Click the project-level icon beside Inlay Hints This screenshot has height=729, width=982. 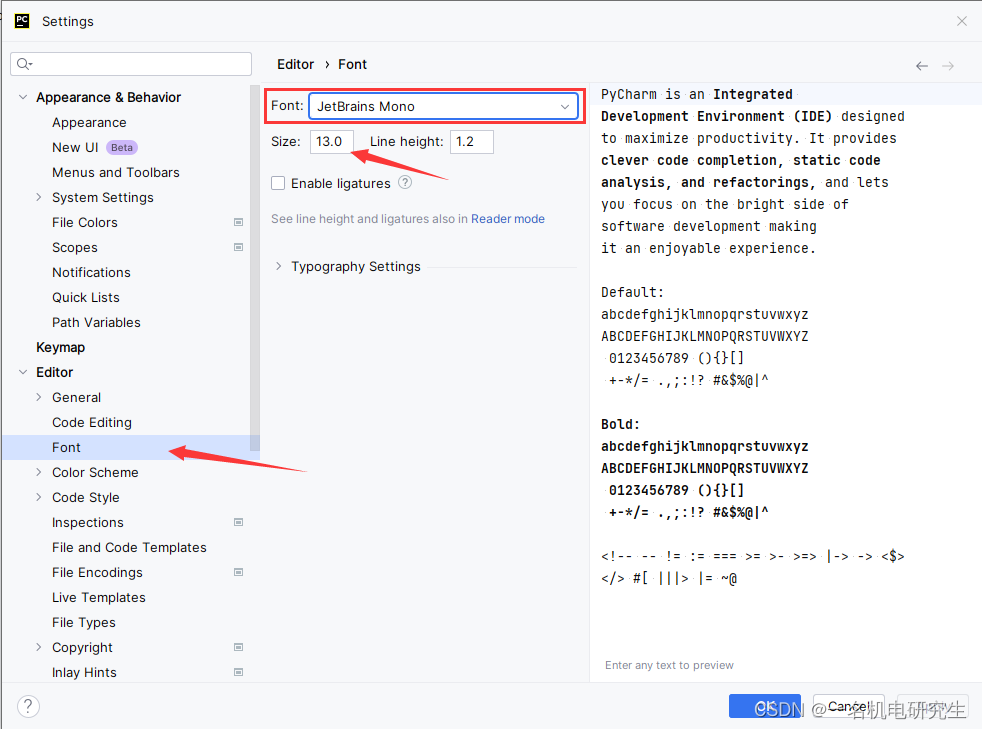click(x=239, y=672)
